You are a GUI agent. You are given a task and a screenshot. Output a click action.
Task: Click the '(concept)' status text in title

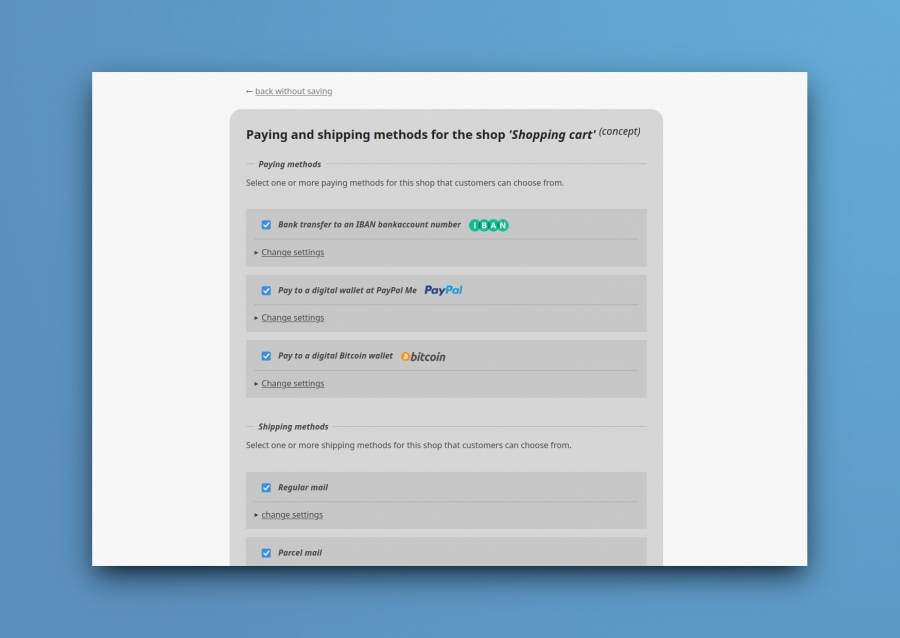pyautogui.click(x=619, y=131)
